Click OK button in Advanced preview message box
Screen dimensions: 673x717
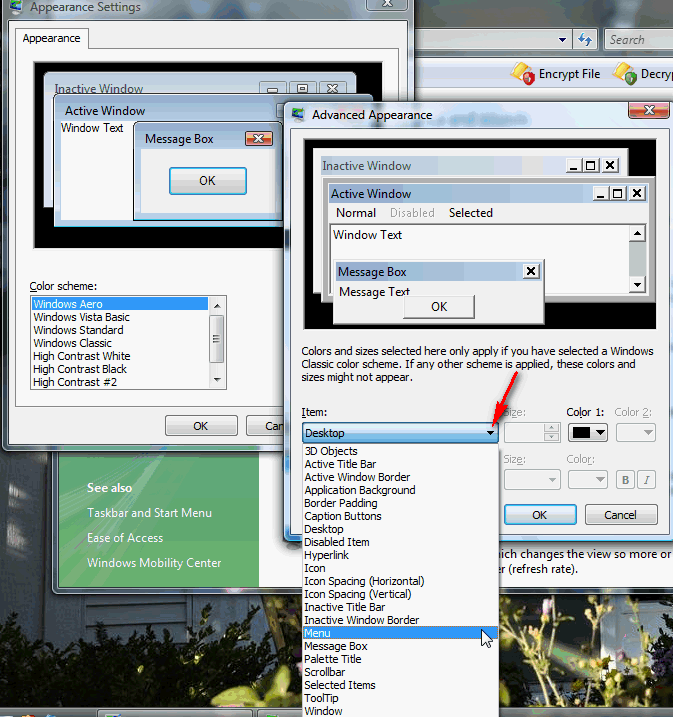point(439,306)
